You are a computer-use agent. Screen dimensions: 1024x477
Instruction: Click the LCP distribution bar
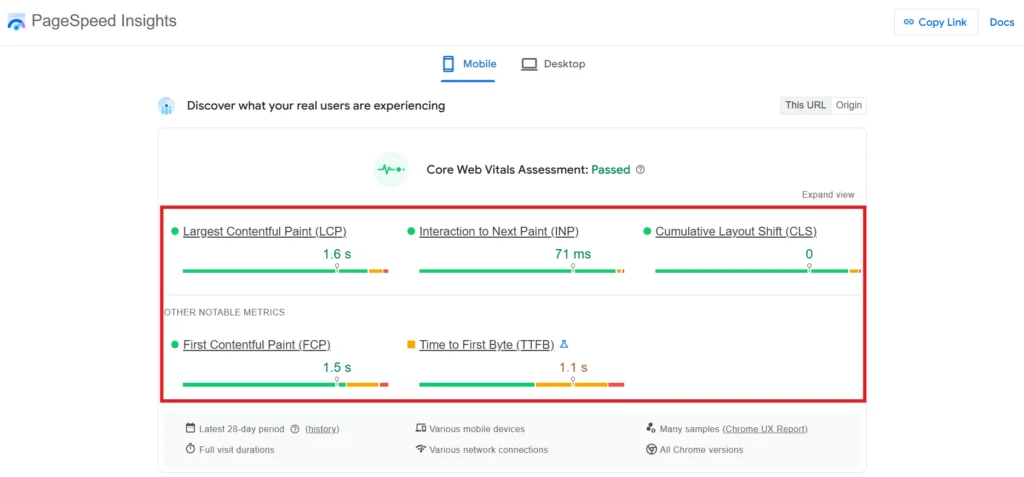tap(285, 271)
